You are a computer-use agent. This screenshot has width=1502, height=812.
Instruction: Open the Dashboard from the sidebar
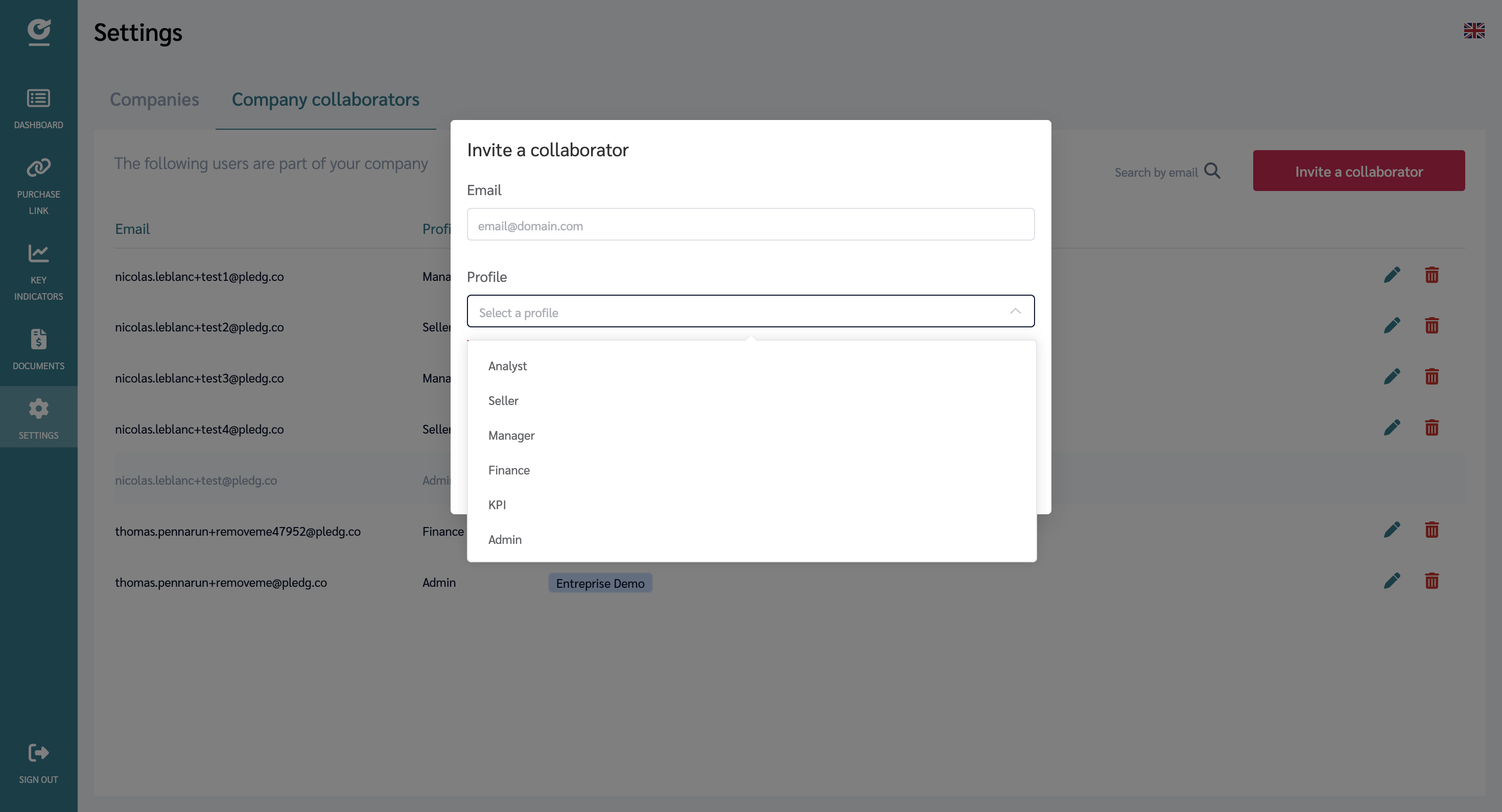[x=38, y=107]
